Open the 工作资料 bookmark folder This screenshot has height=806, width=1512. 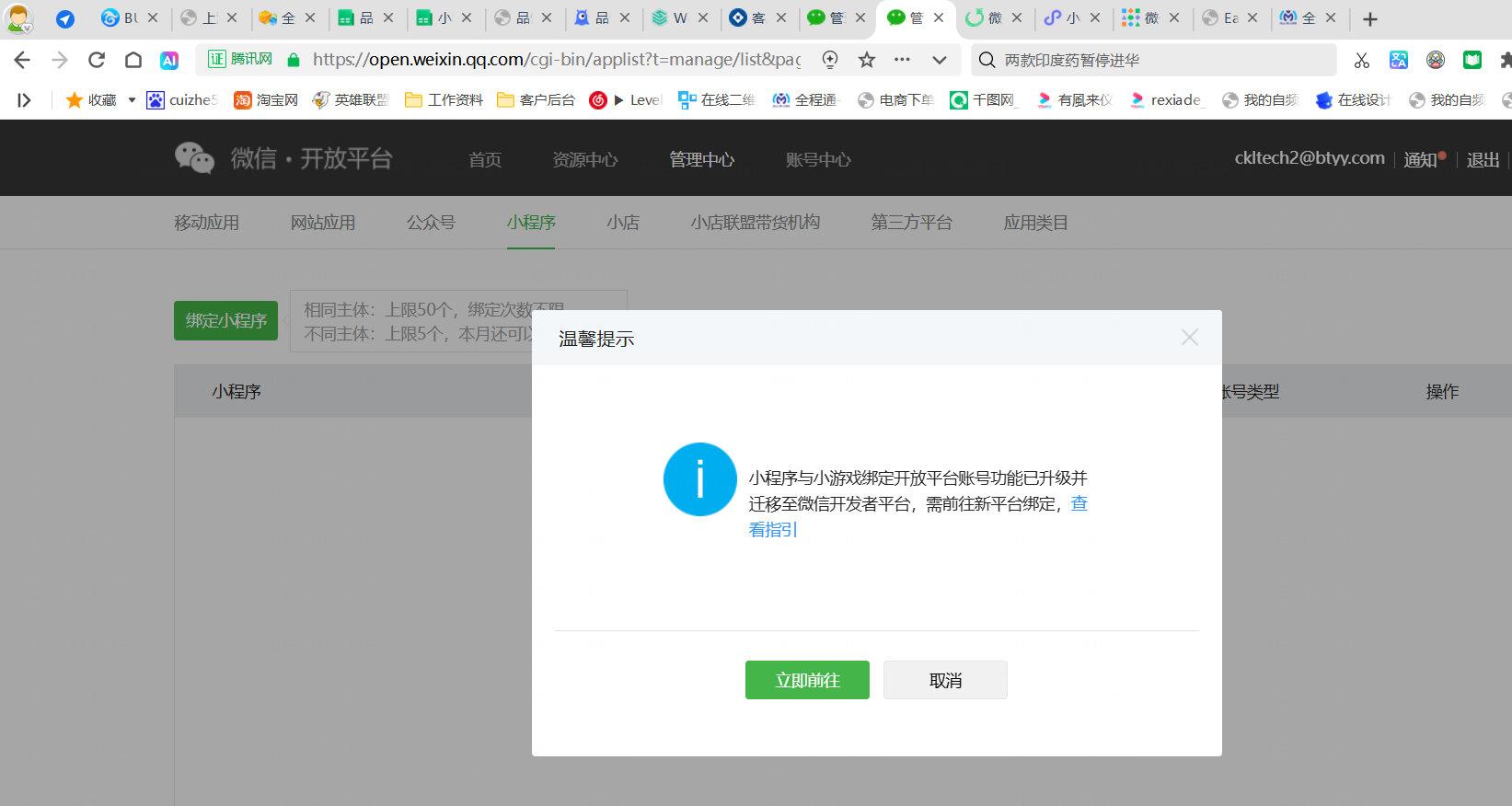point(444,100)
